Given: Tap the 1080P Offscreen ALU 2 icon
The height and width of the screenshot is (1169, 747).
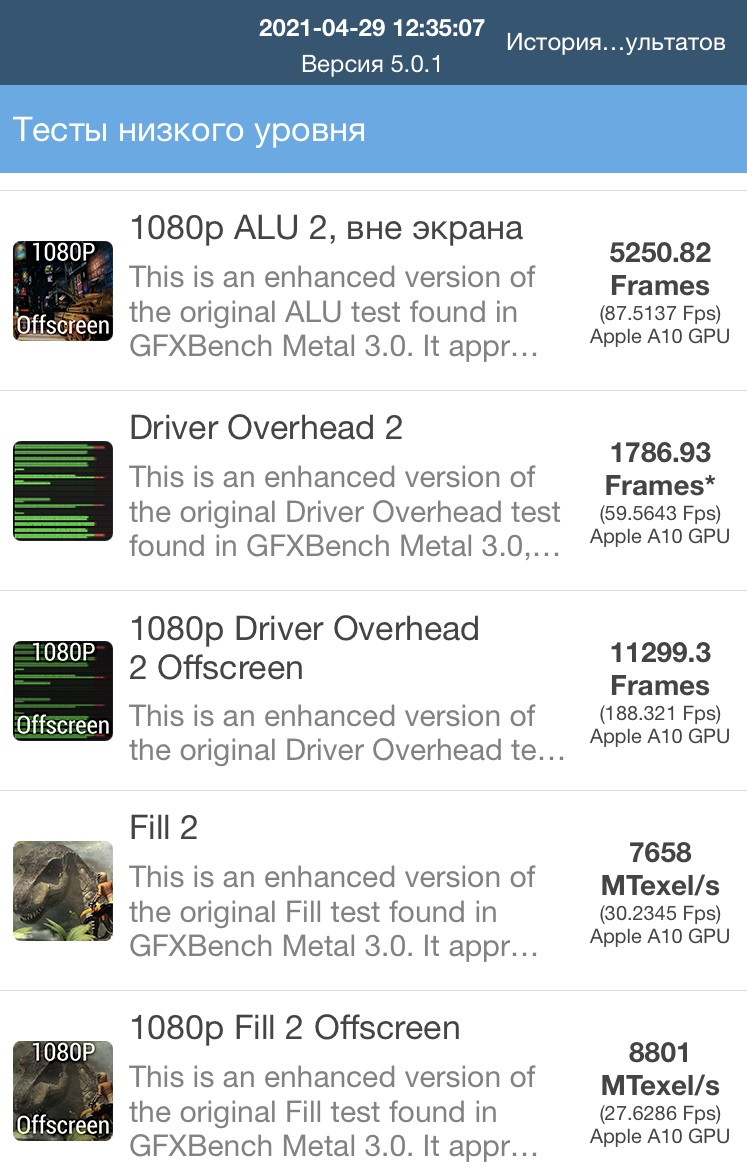Looking at the screenshot, I should coord(63,291).
